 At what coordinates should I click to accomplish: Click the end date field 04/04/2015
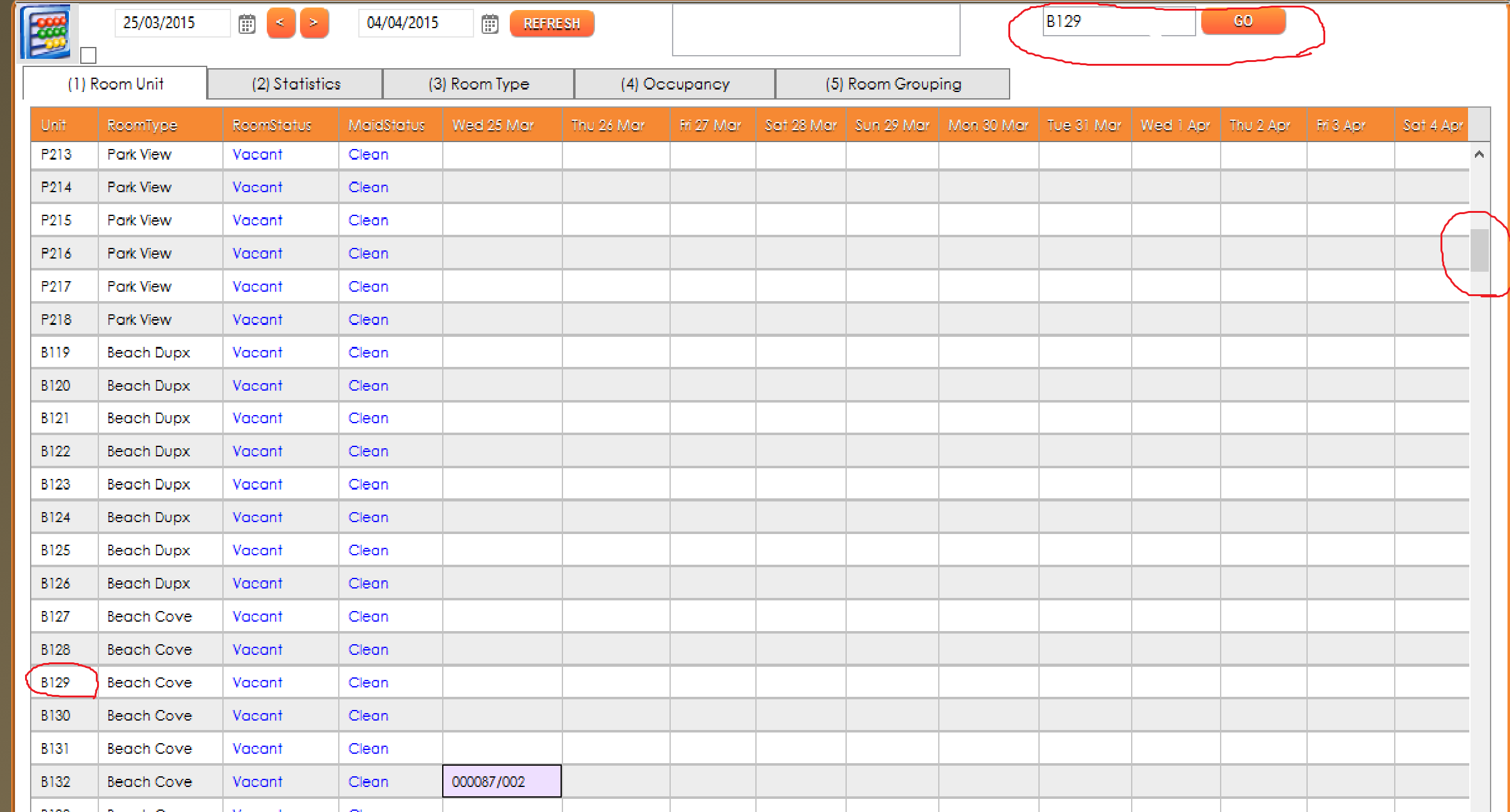pos(415,23)
